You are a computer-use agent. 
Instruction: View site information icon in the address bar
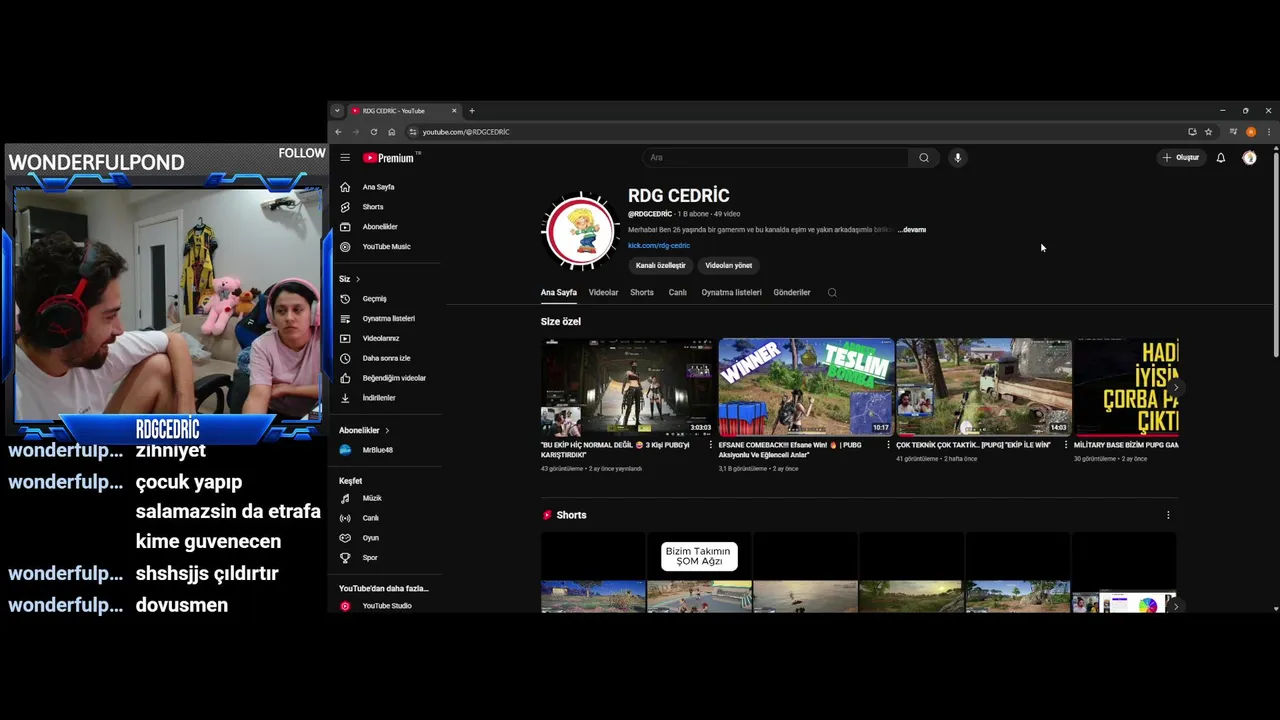point(413,132)
